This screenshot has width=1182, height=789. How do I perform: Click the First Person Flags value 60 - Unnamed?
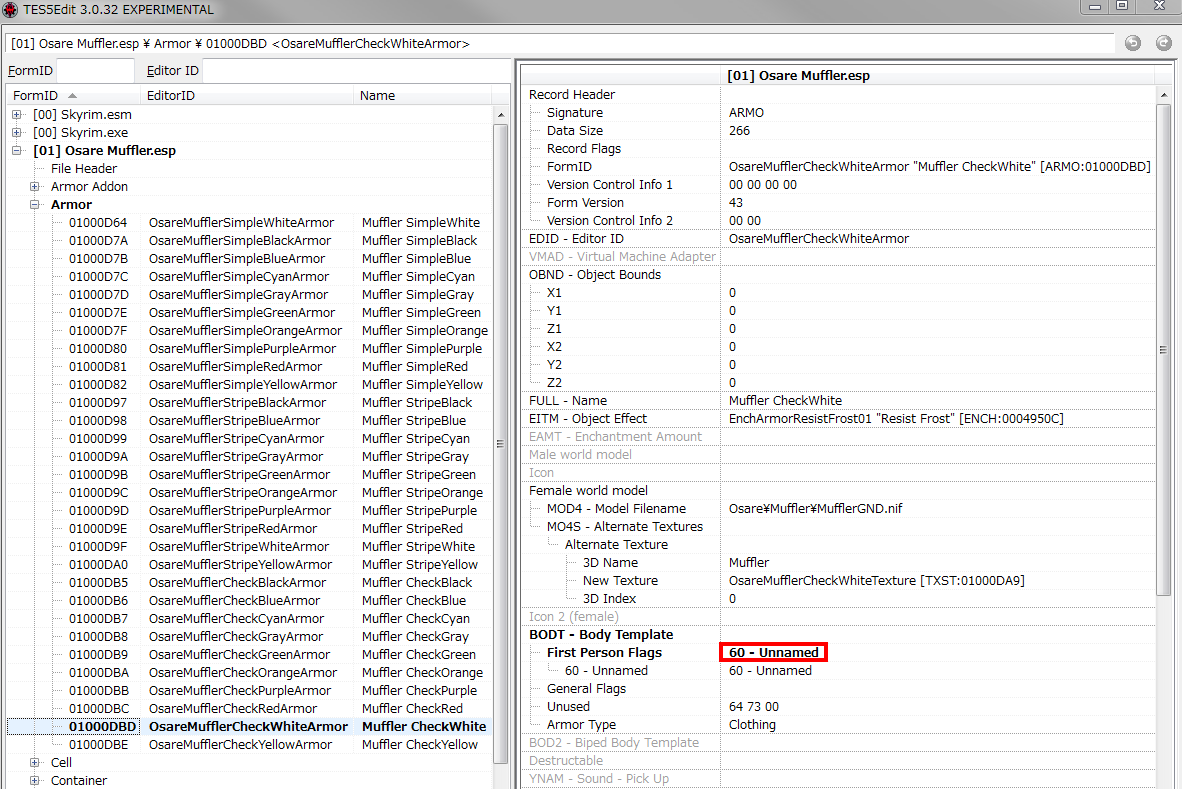773,653
